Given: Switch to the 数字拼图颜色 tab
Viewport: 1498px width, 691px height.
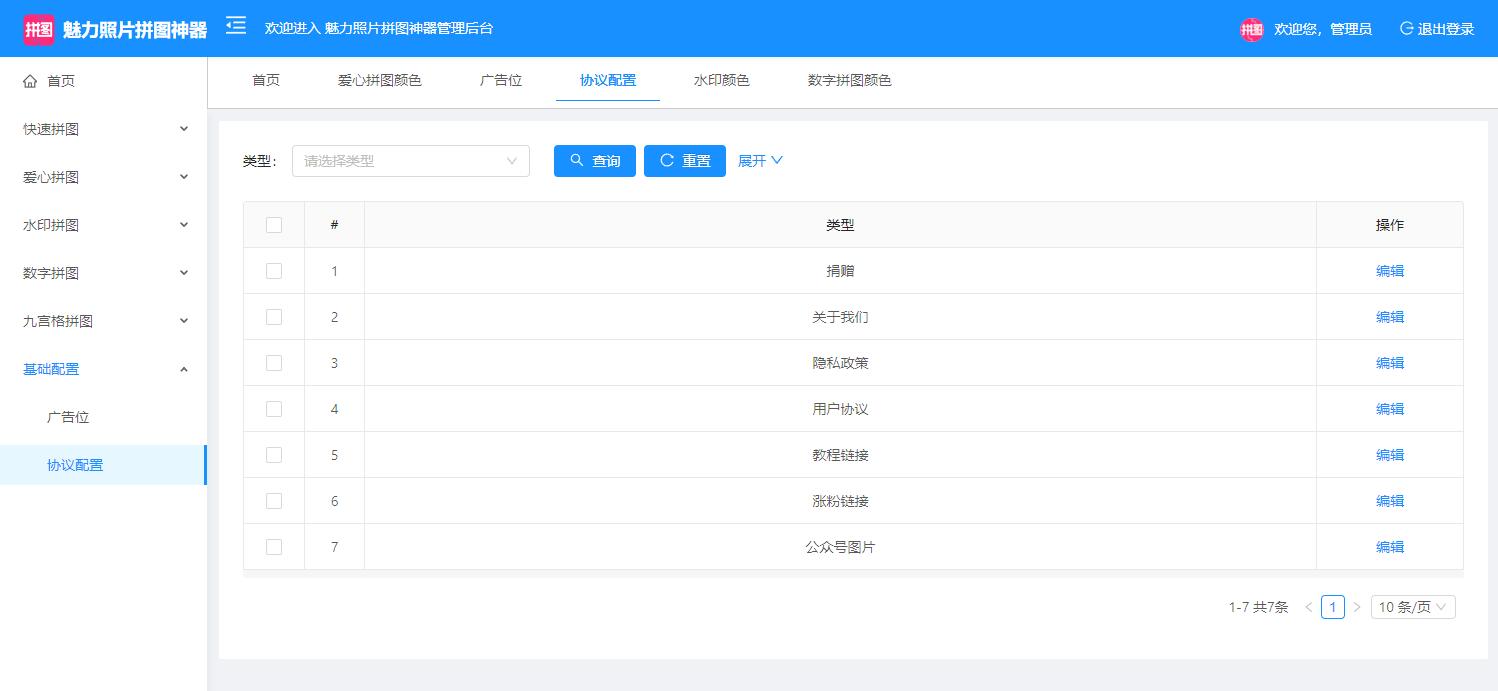Looking at the screenshot, I should pos(850,80).
